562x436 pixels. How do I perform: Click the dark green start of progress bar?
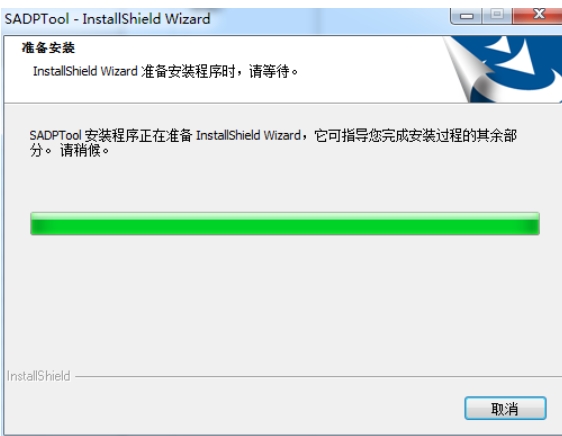click(39, 224)
